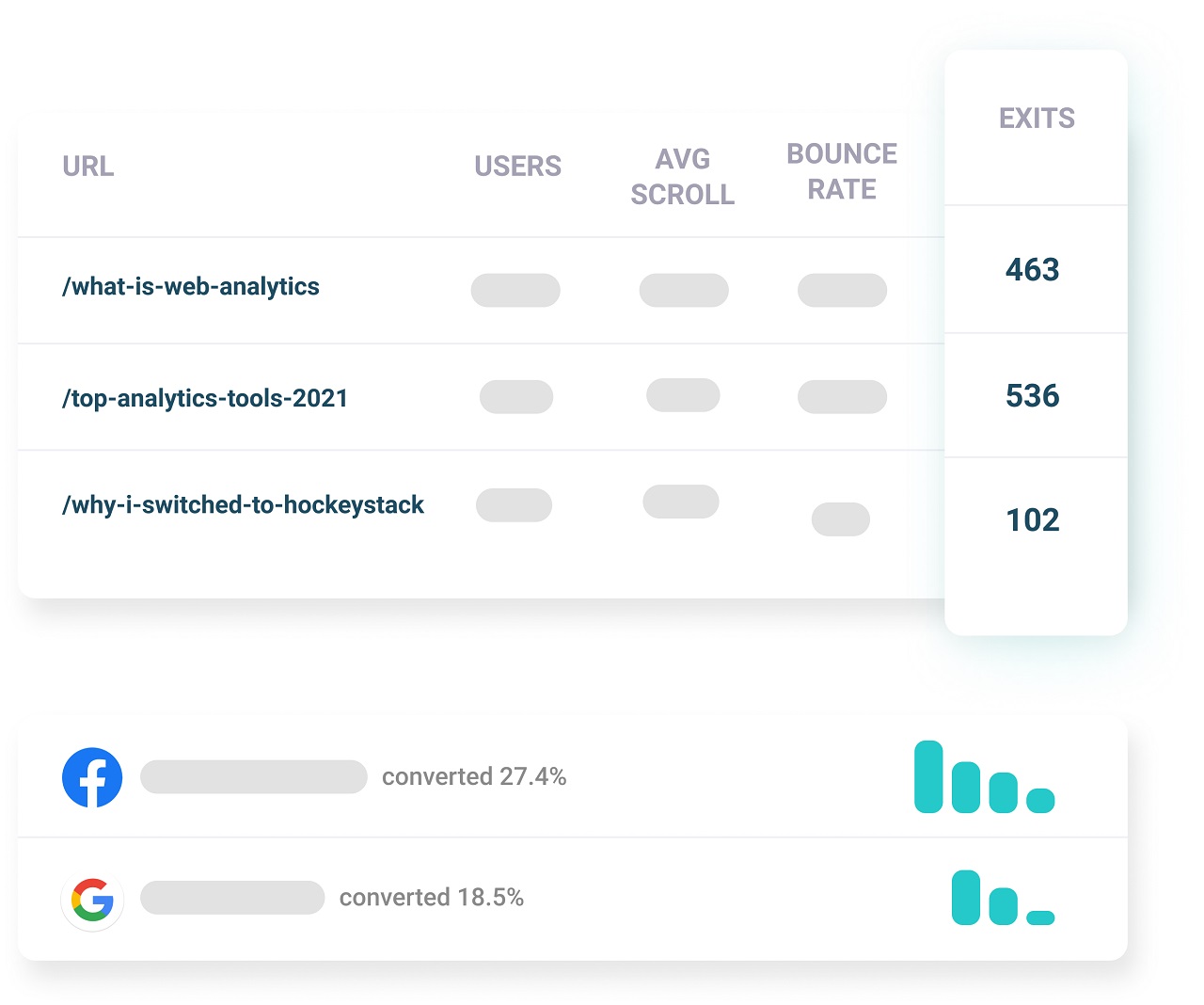Open the /top-analytics-tools-2021 URL
Screen dimensions: 1204x1005
coord(205,398)
